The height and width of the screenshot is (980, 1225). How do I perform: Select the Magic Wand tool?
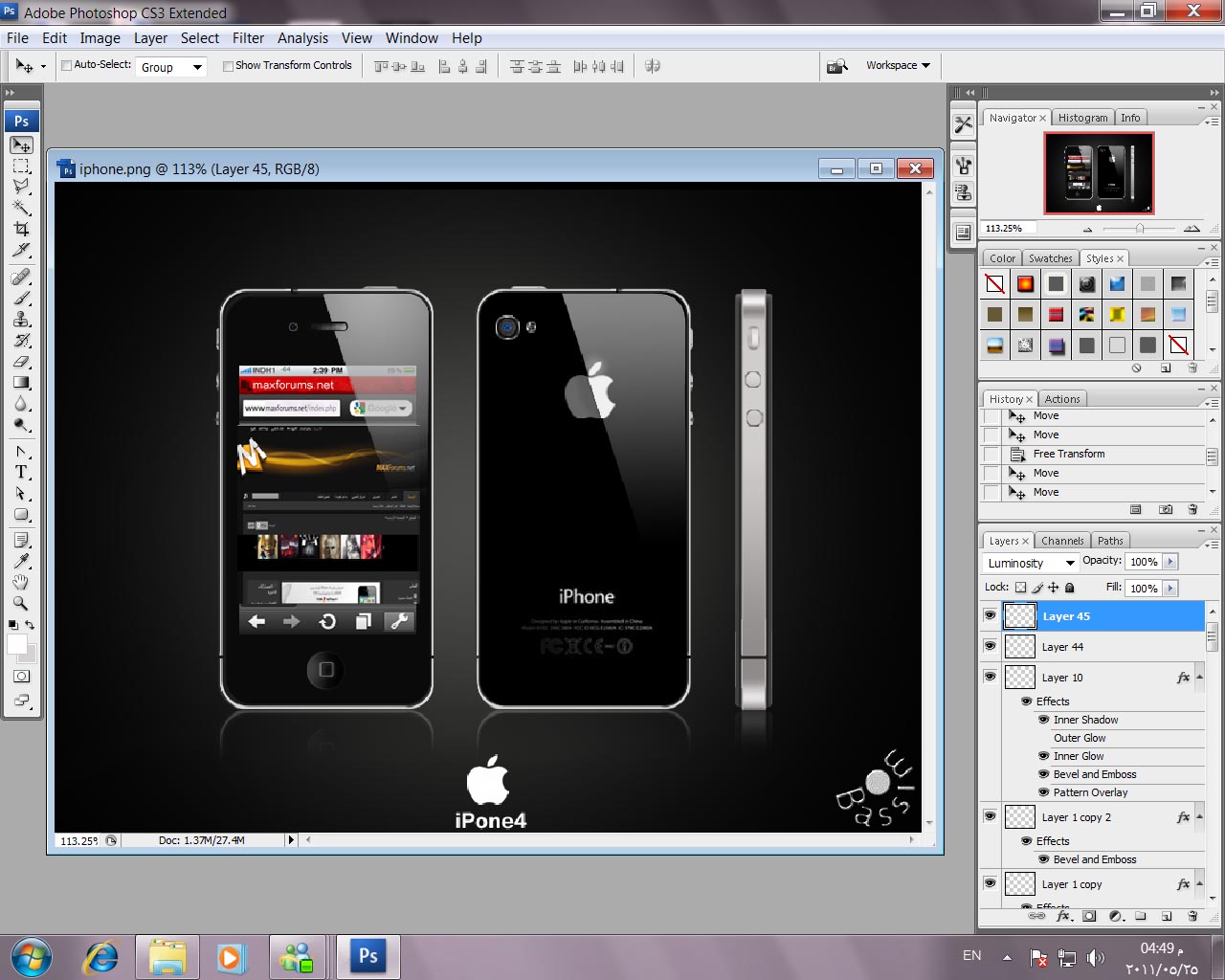pos(21,208)
